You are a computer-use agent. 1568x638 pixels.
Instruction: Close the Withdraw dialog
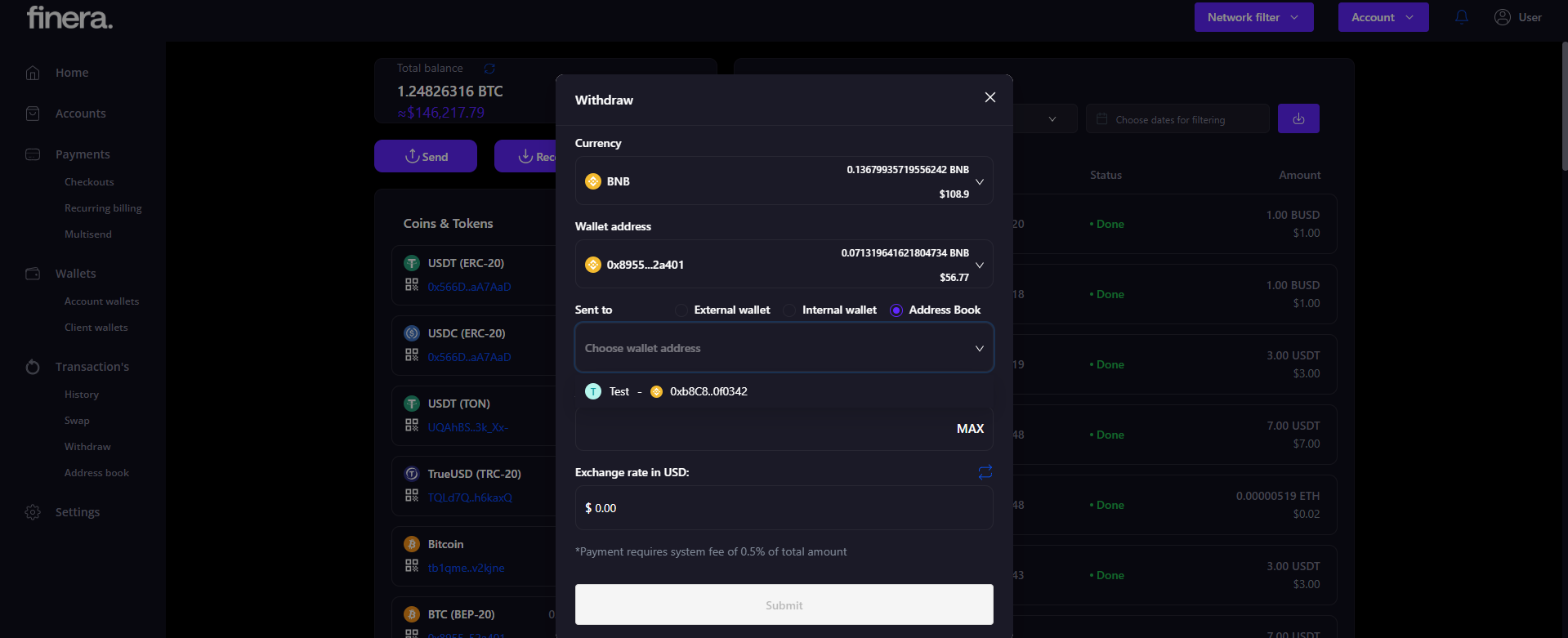989,98
